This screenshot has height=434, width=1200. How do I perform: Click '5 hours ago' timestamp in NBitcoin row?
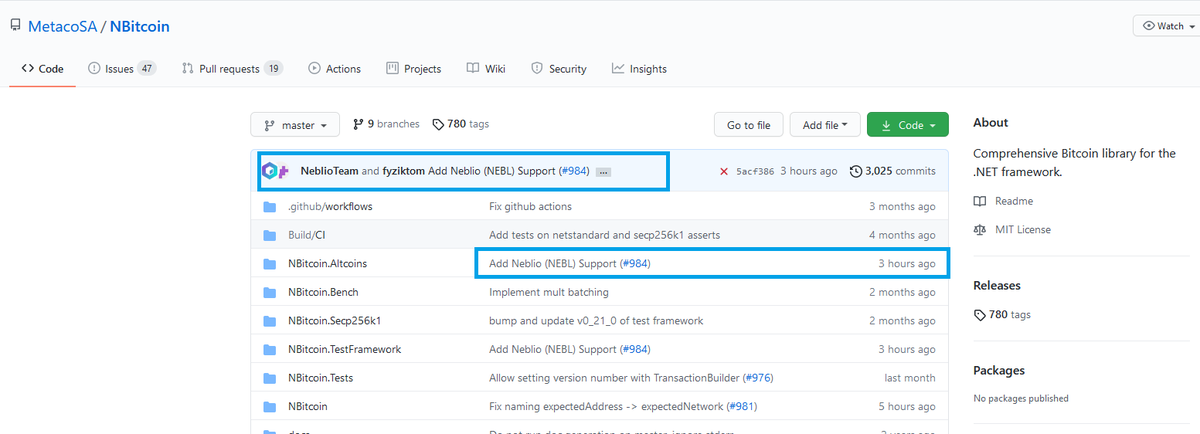[908, 407]
